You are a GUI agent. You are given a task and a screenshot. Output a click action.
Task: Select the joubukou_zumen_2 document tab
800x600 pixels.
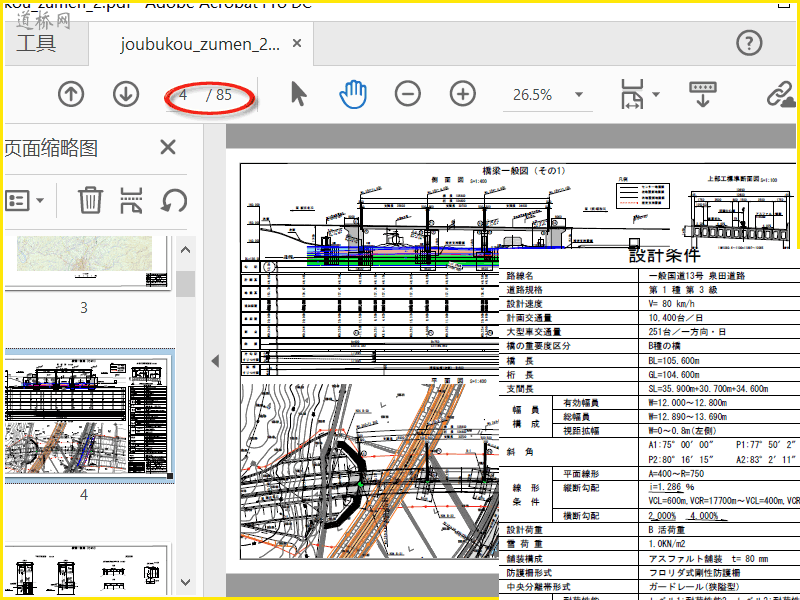point(200,44)
